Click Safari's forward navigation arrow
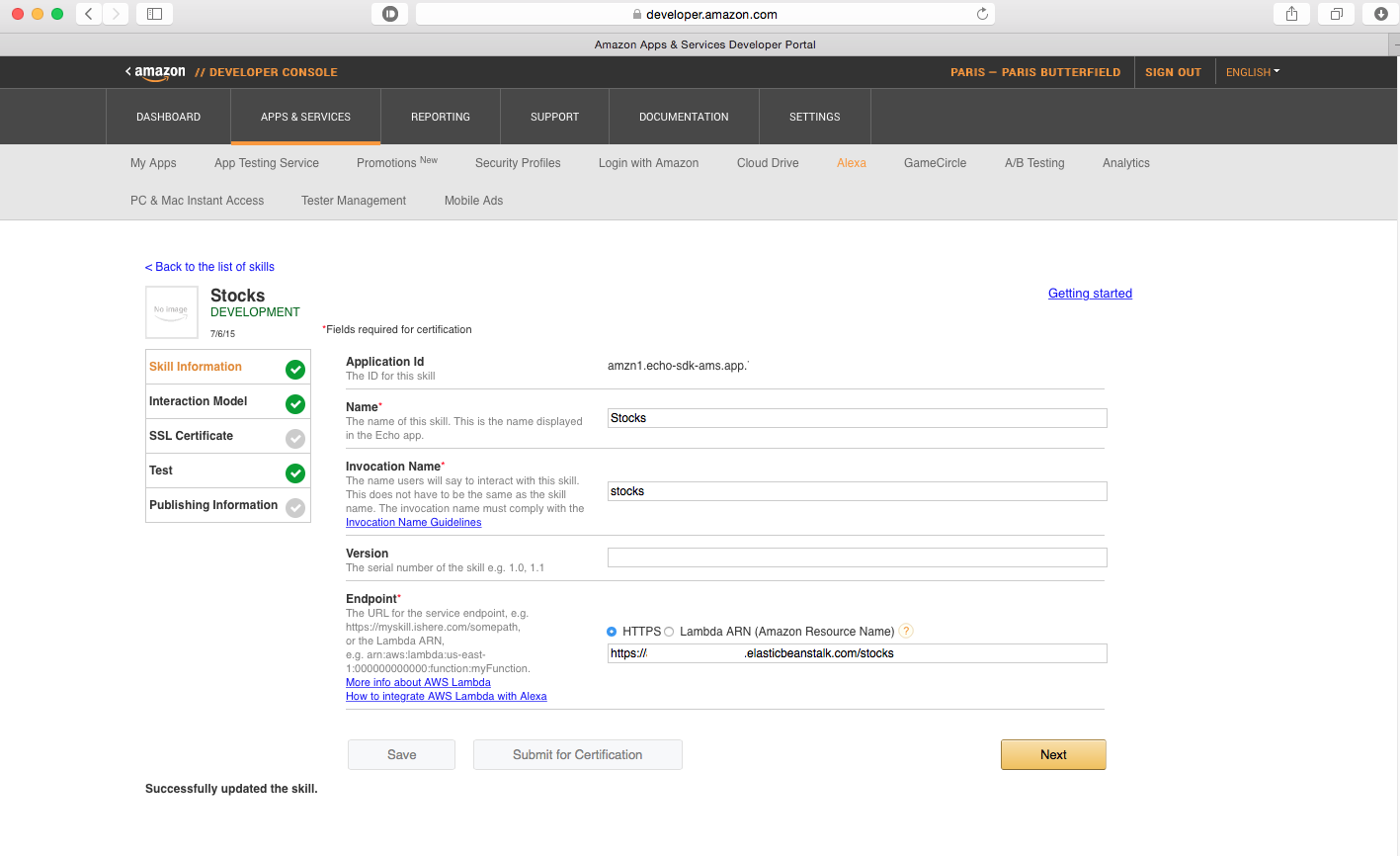Image resolution: width=1400 pixels, height=856 pixels. click(116, 14)
